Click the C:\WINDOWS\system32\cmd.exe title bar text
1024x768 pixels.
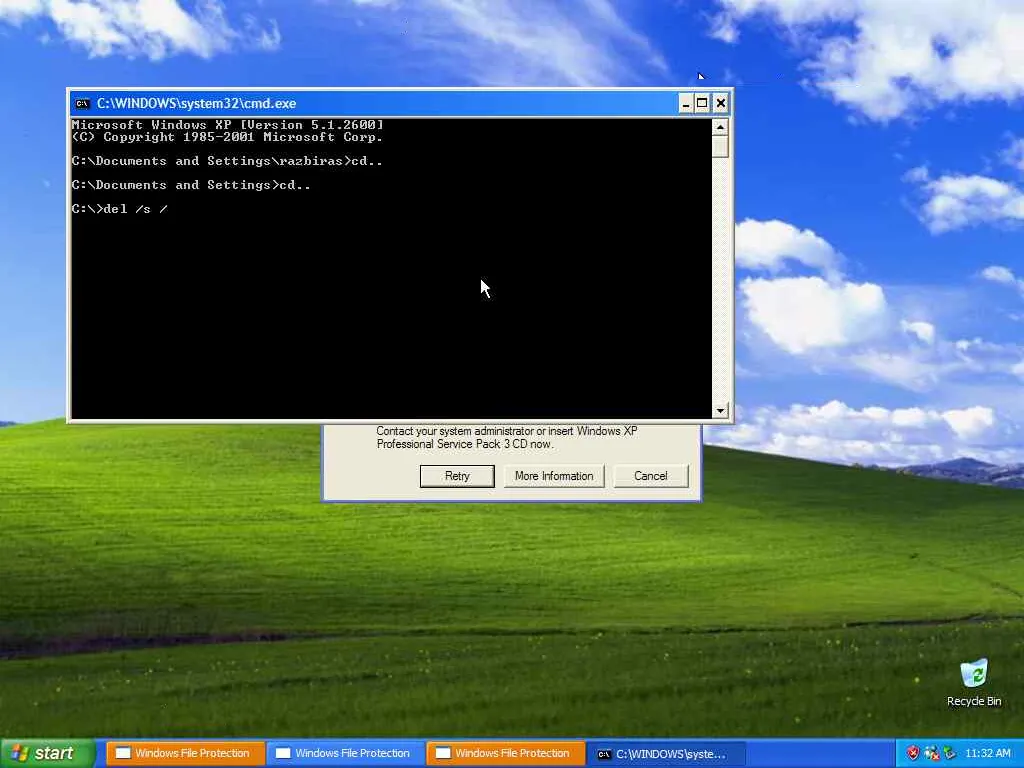[197, 103]
